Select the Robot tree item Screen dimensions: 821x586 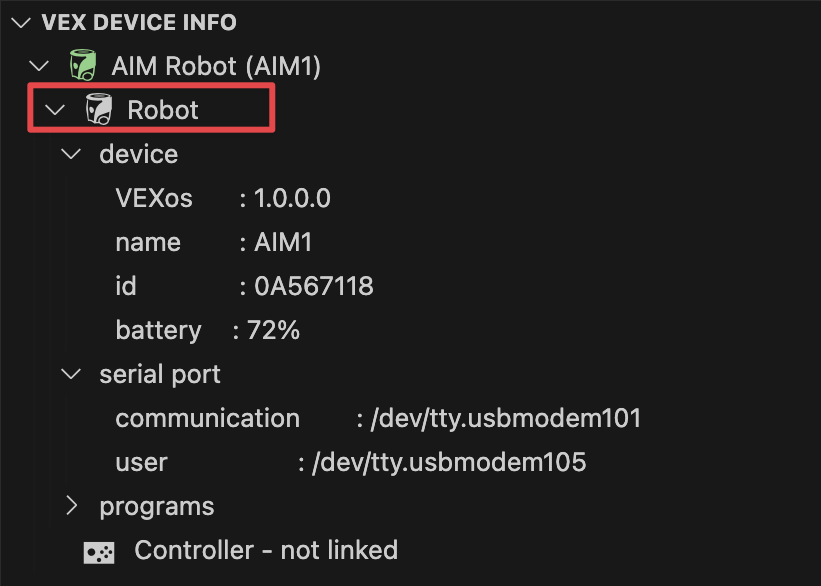163,109
